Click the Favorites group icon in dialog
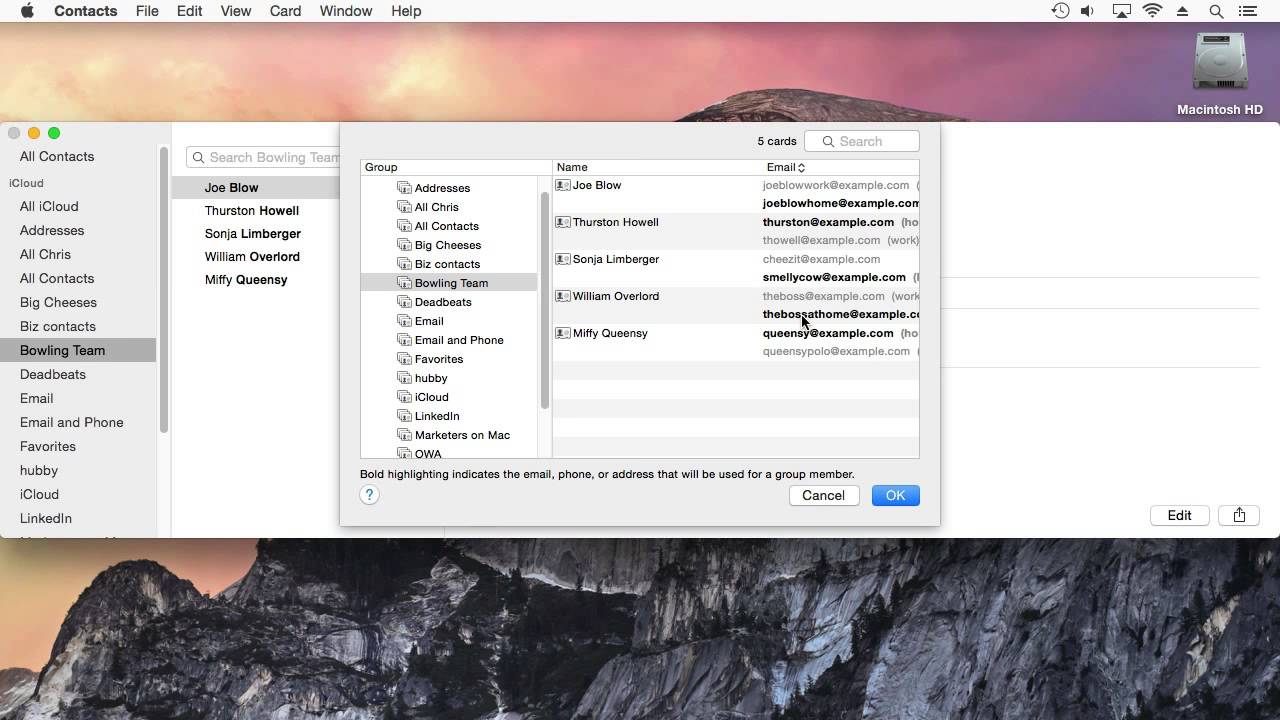This screenshot has height=720, width=1280. tap(404, 359)
